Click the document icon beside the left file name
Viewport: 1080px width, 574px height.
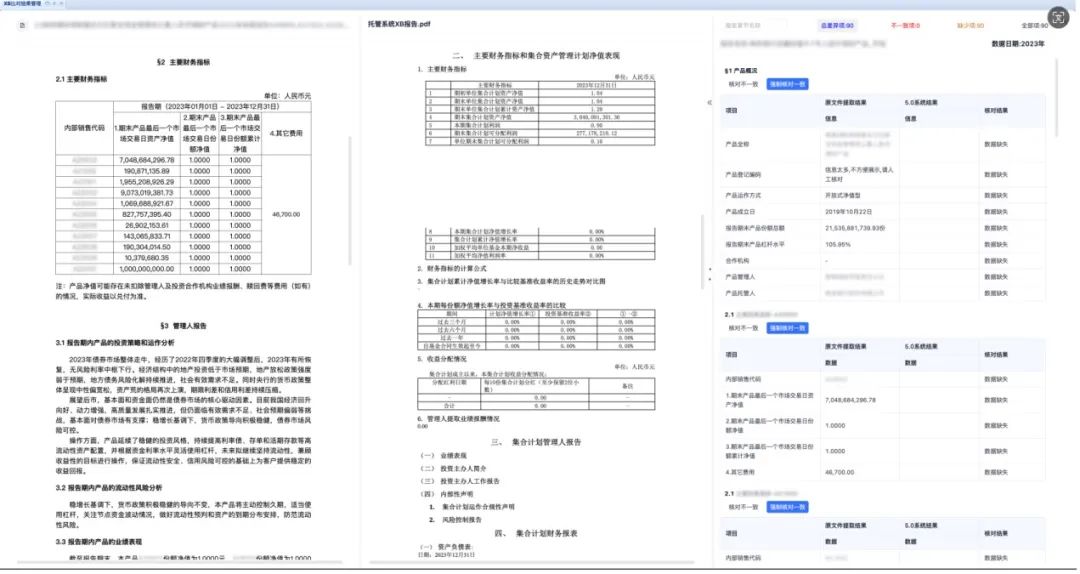point(22,25)
